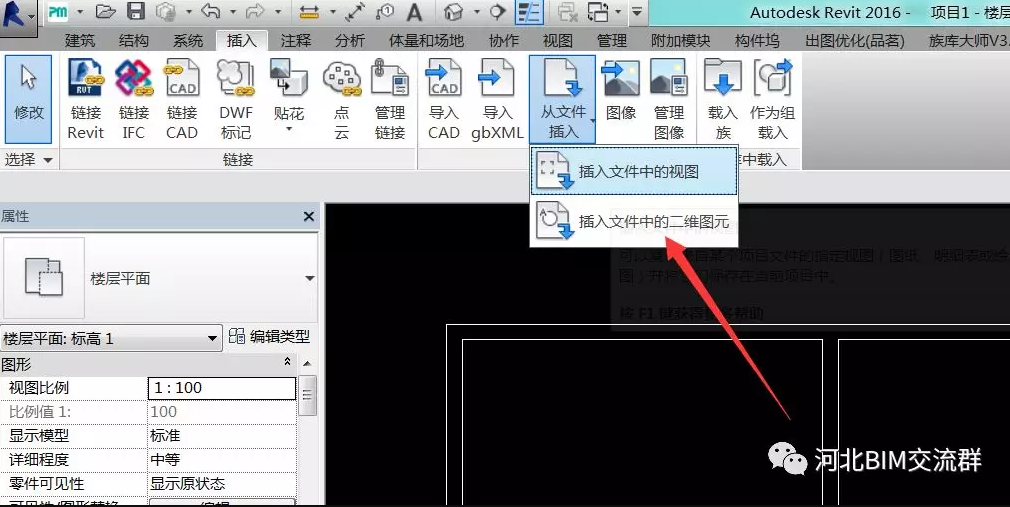Switch to the 注释 ribbon tab

click(296, 41)
